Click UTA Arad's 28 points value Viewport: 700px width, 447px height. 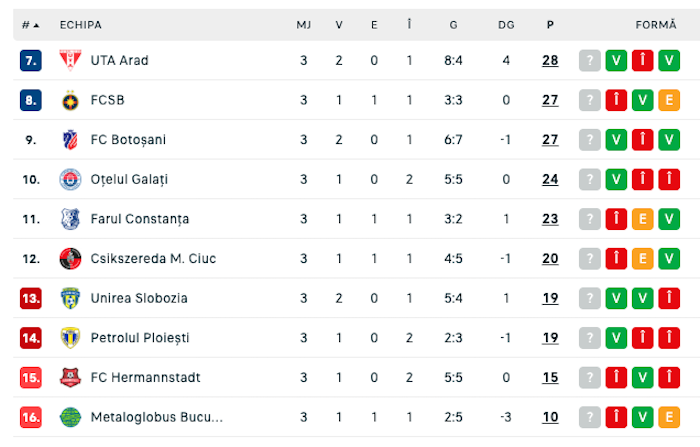pos(550,60)
